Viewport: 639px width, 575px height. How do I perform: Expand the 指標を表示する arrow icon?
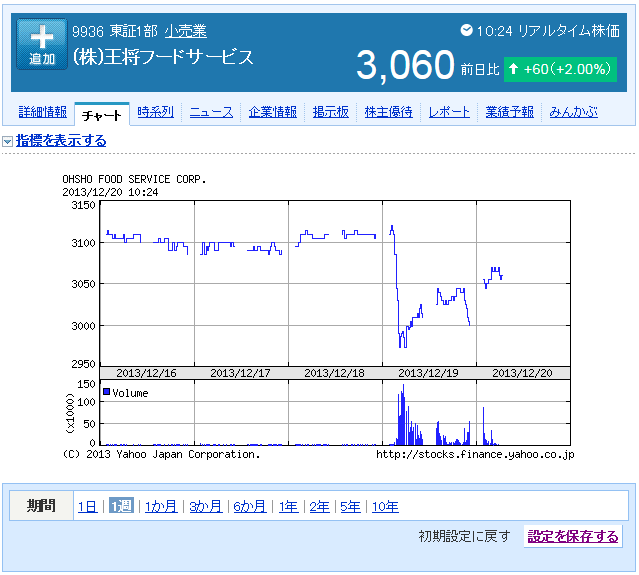point(7,141)
